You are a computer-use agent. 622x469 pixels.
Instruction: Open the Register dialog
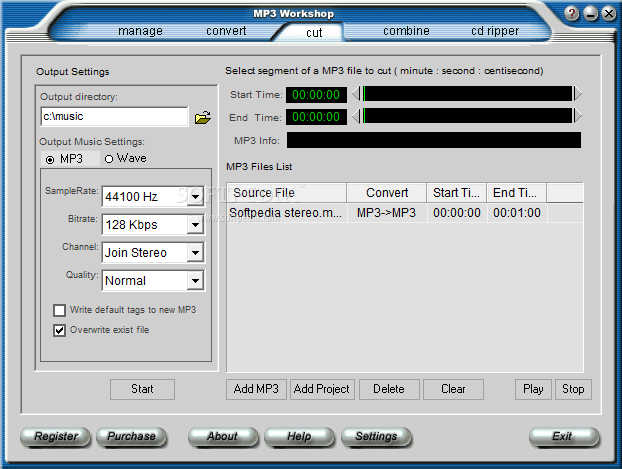pyautogui.click(x=56, y=437)
